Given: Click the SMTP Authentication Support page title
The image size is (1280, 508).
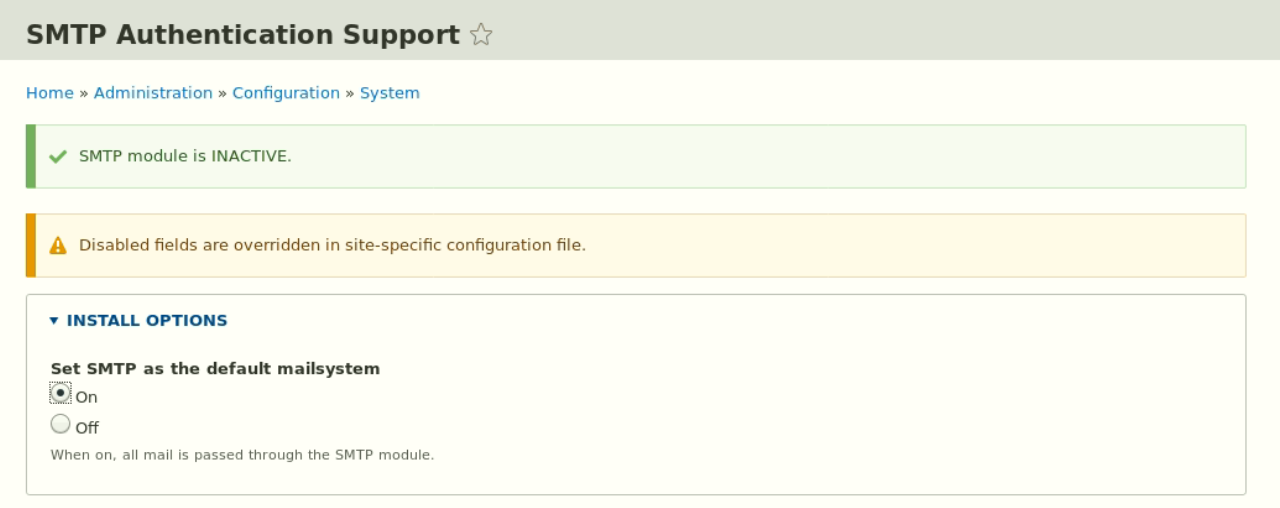Looking at the screenshot, I should pos(242,35).
